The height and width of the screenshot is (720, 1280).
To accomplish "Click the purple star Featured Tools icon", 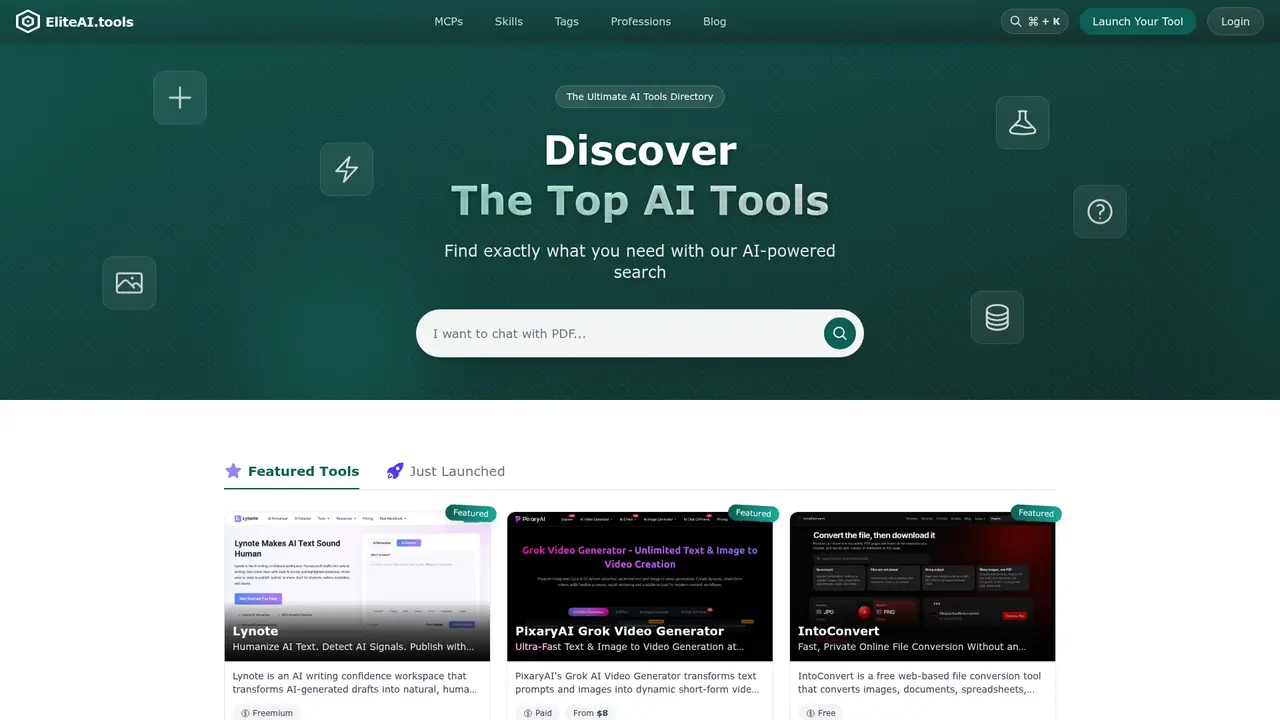I will pyautogui.click(x=233, y=471).
